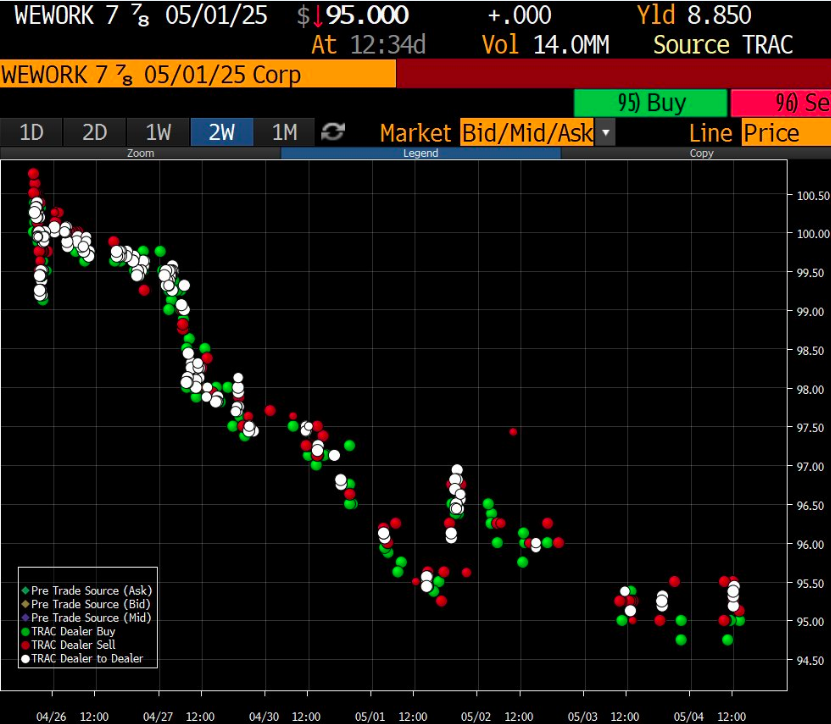Toggle TRAC Dealer Sell legend entry

(68, 645)
